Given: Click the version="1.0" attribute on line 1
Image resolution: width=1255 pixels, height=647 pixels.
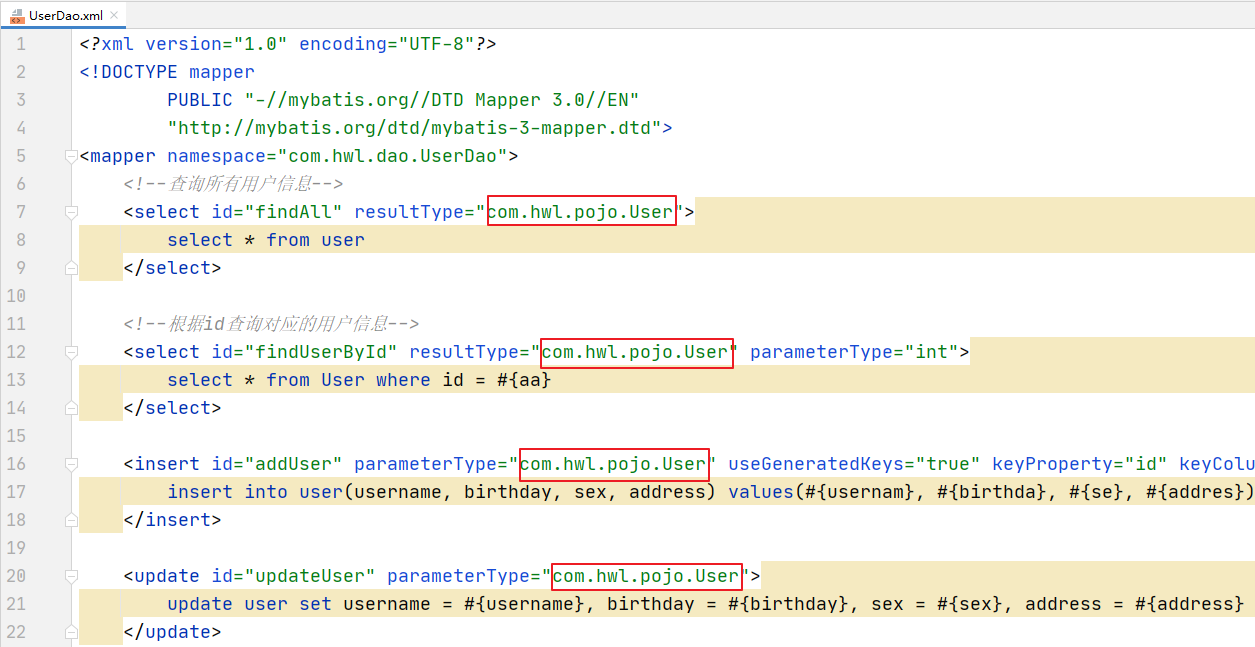Looking at the screenshot, I should [217, 44].
